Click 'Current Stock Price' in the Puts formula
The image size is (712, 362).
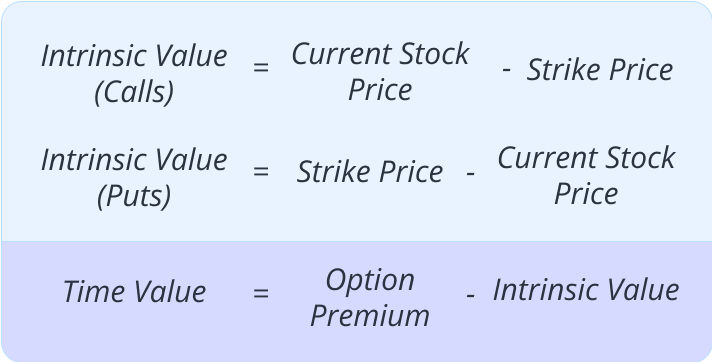[x=586, y=176]
